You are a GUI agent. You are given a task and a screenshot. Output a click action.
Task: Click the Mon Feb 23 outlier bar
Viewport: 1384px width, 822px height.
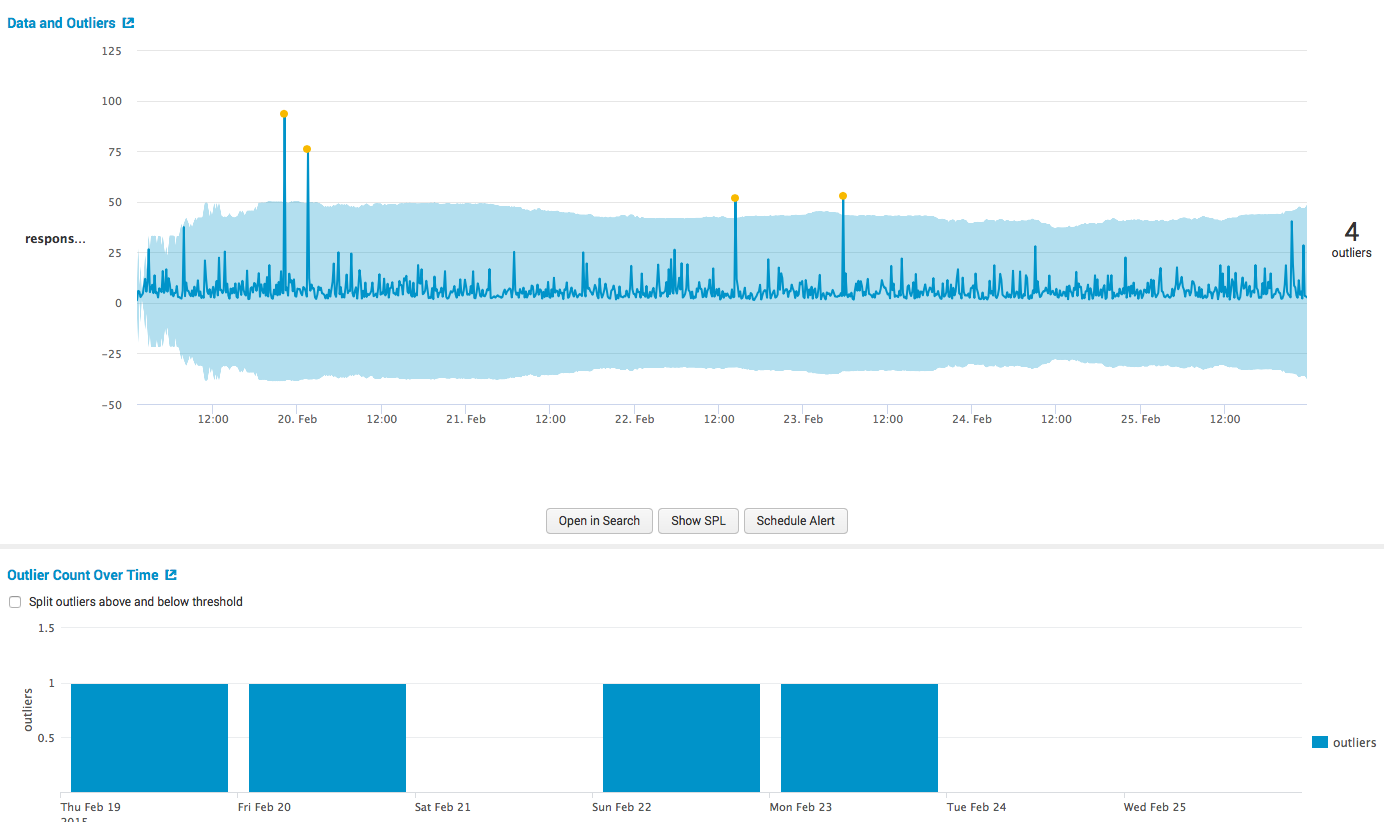[x=859, y=738]
